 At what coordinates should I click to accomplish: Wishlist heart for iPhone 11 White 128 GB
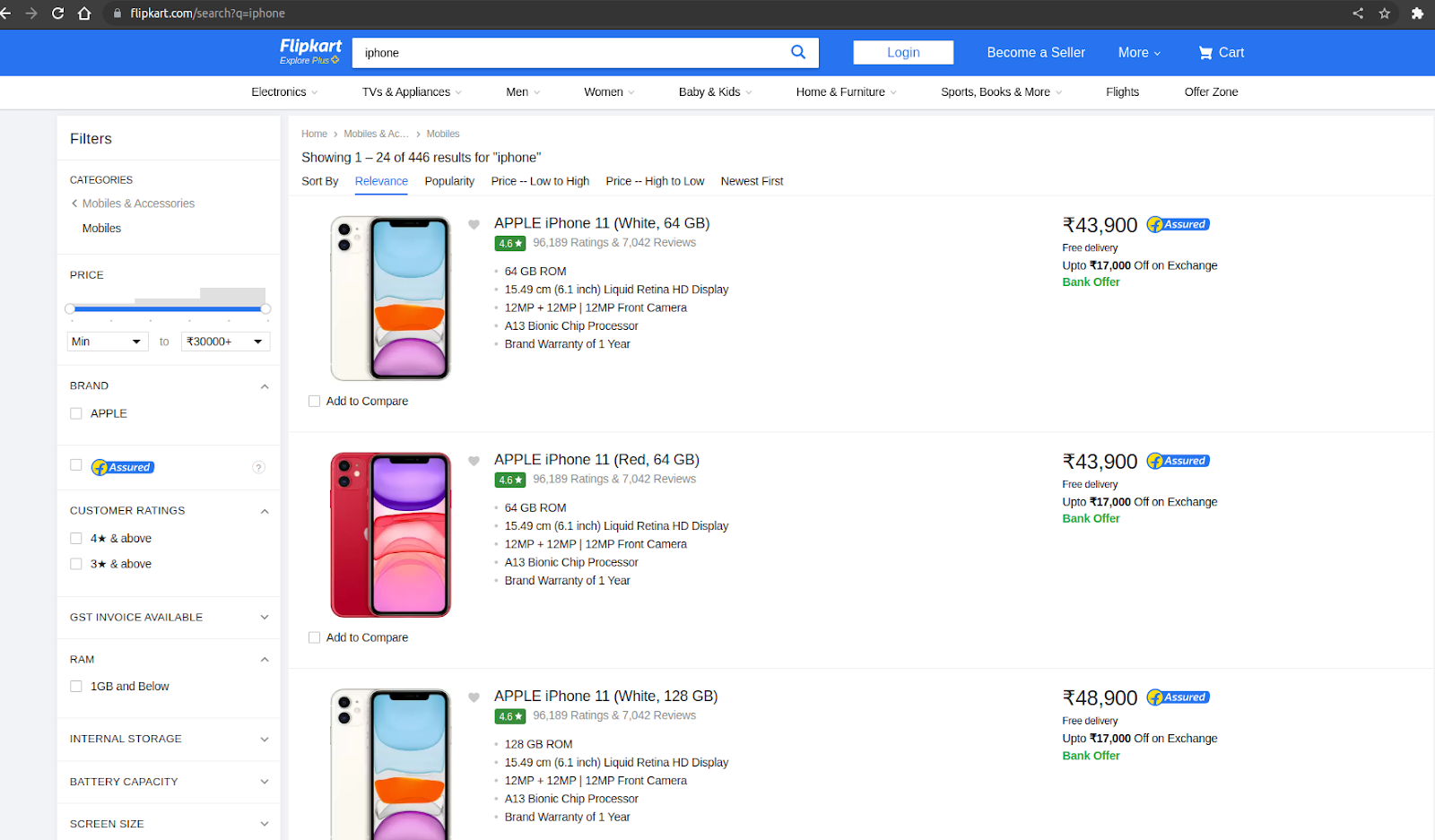coord(474,697)
